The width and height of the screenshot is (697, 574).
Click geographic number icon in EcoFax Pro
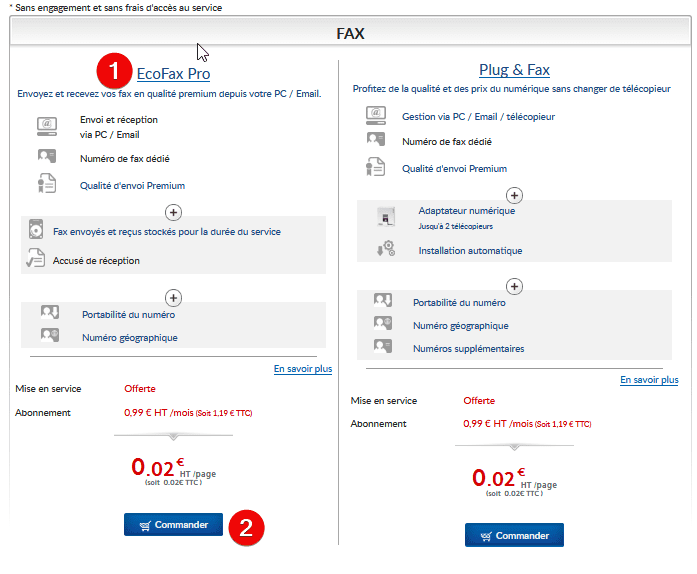click(x=50, y=334)
